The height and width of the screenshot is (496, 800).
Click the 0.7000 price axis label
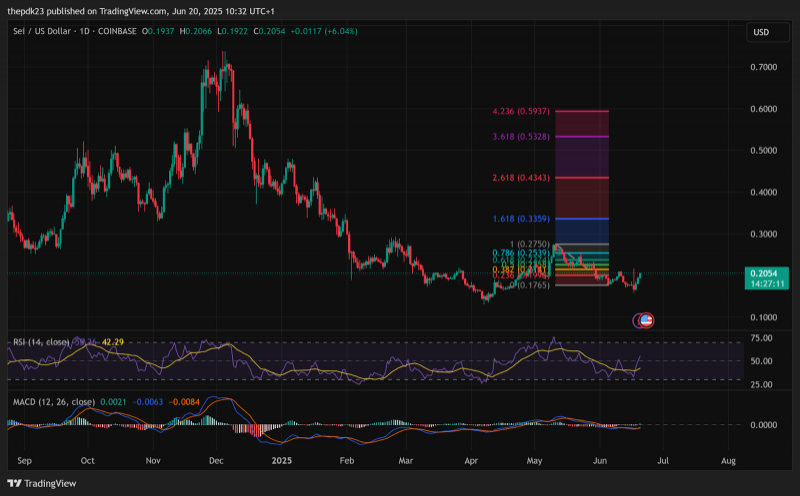coord(764,67)
